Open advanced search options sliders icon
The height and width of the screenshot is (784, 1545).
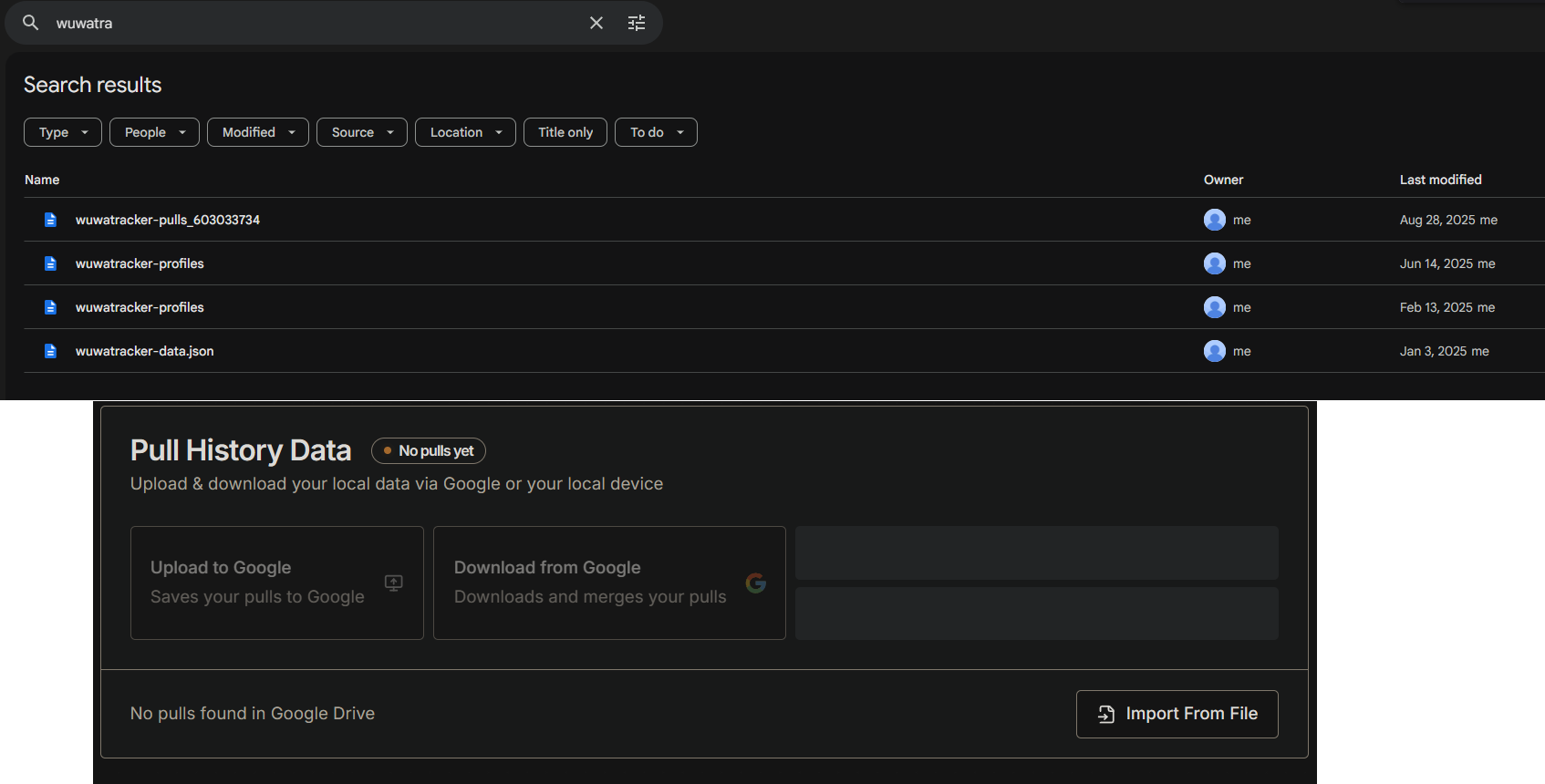coord(637,23)
